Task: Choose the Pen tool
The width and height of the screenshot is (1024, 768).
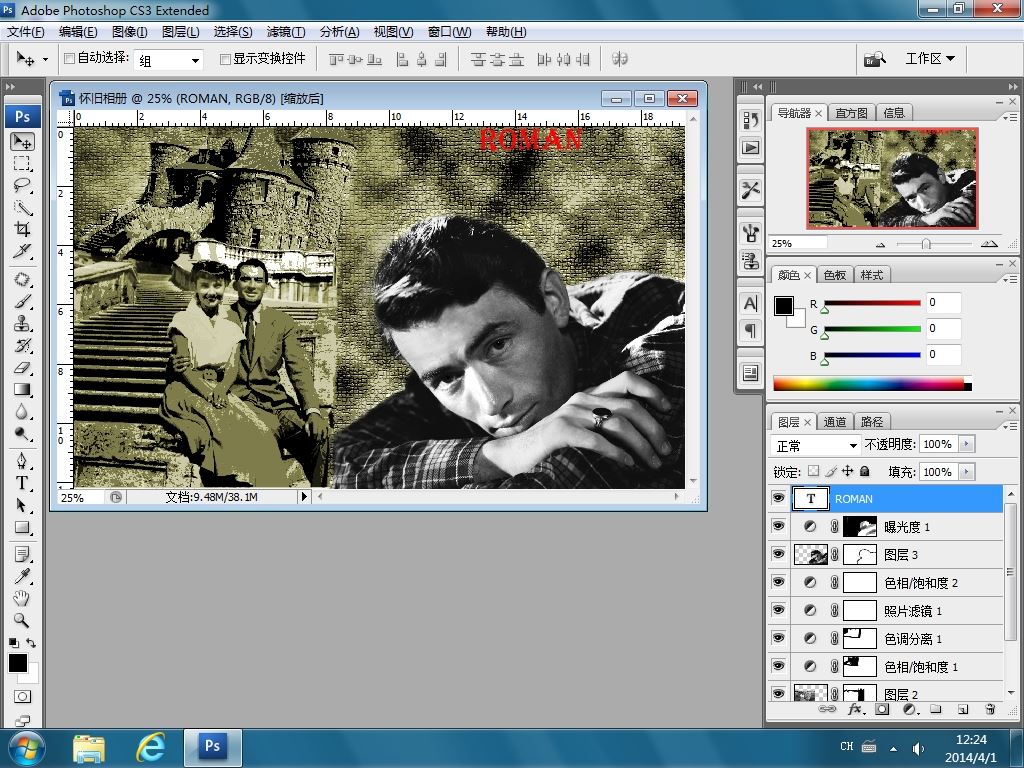Action: (x=22, y=461)
